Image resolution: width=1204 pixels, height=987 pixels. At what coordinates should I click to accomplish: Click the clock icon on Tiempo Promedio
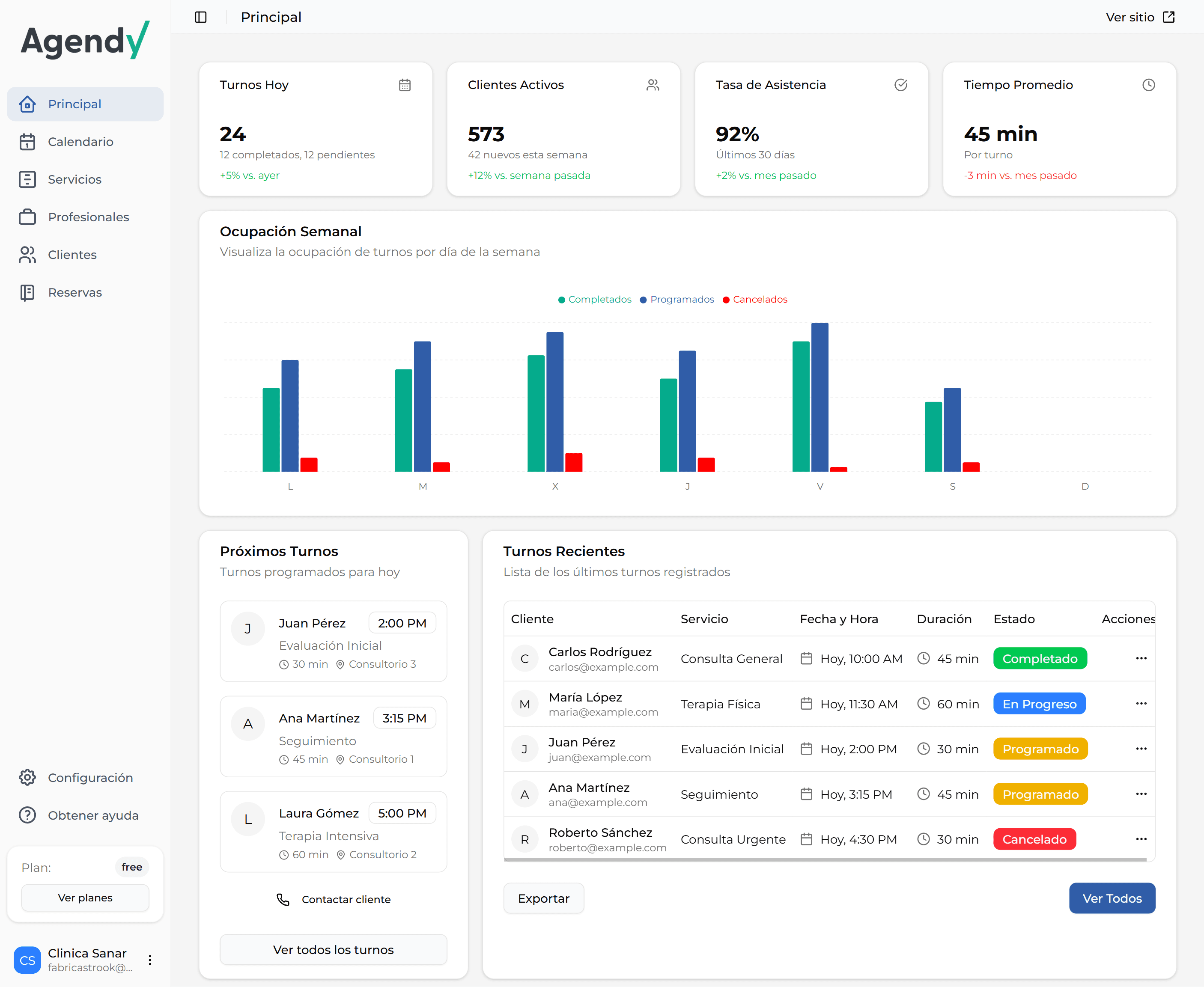point(1148,85)
